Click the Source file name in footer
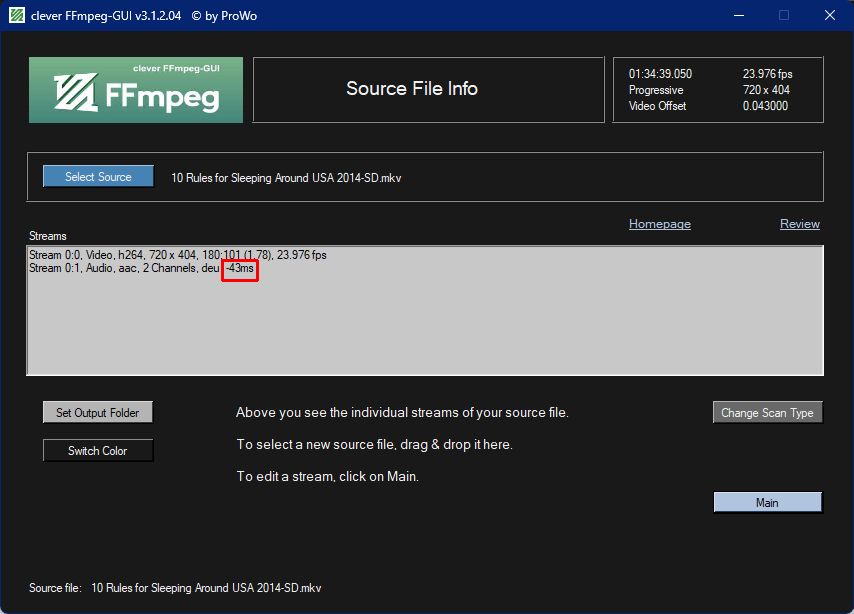854x614 pixels. tap(206, 588)
